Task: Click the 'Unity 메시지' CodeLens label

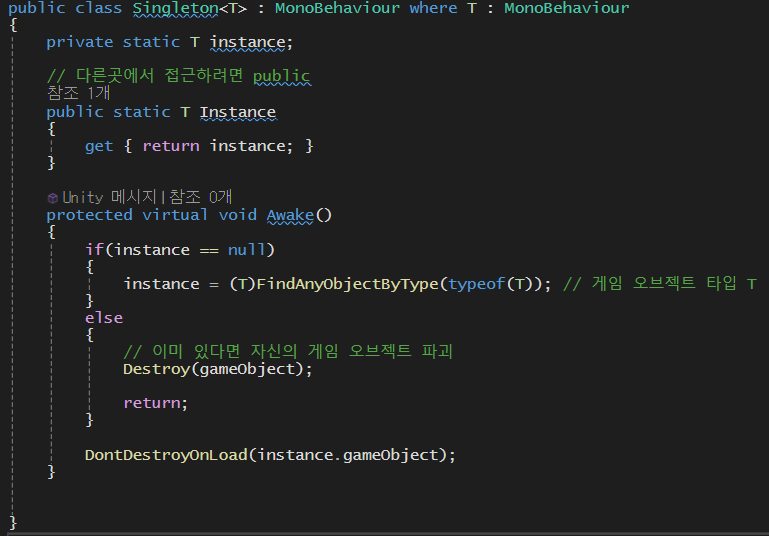Action: (109, 197)
